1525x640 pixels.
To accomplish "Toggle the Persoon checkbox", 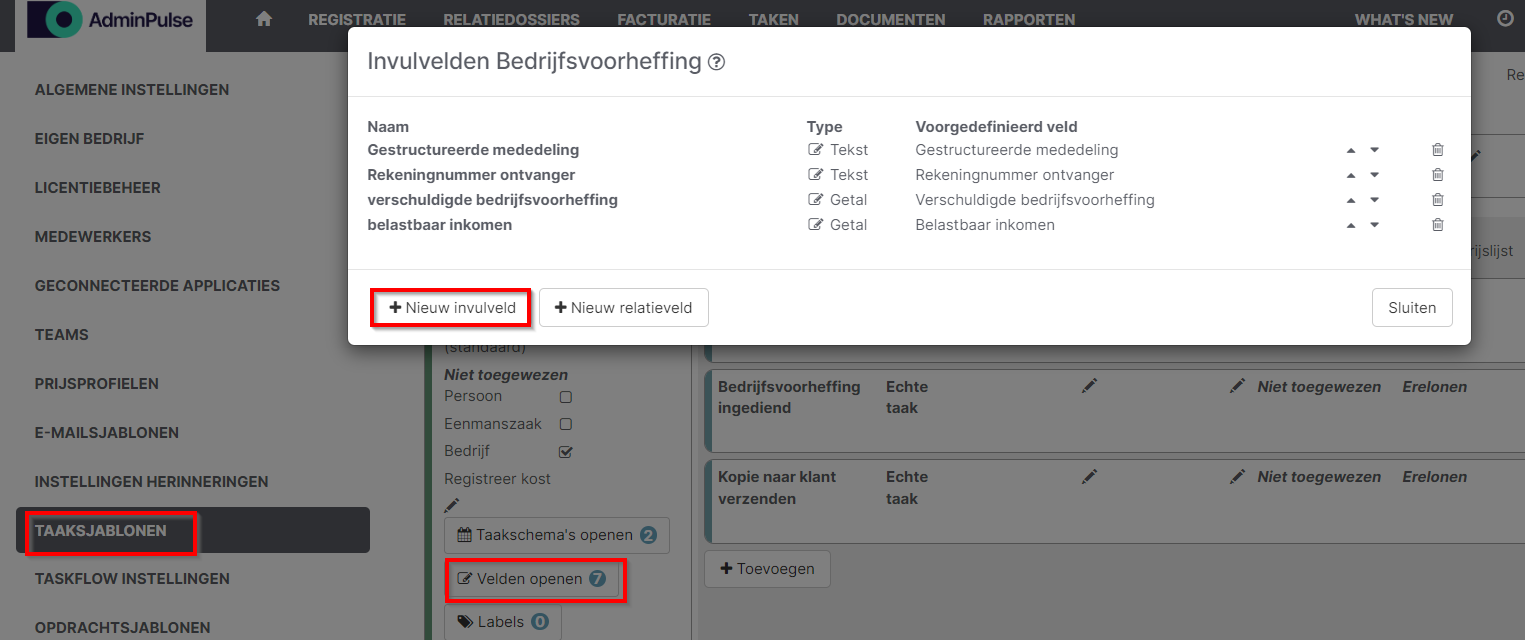I will [565, 397].
